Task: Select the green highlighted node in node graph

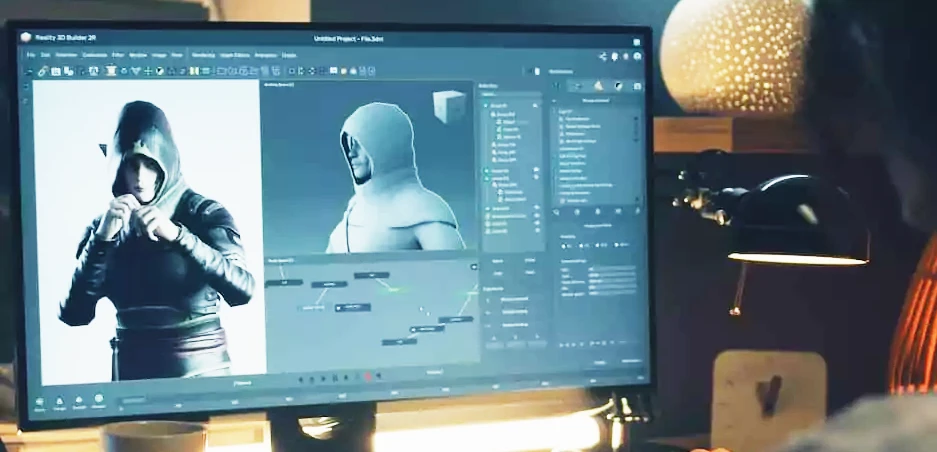Action: tap(396, 290)
